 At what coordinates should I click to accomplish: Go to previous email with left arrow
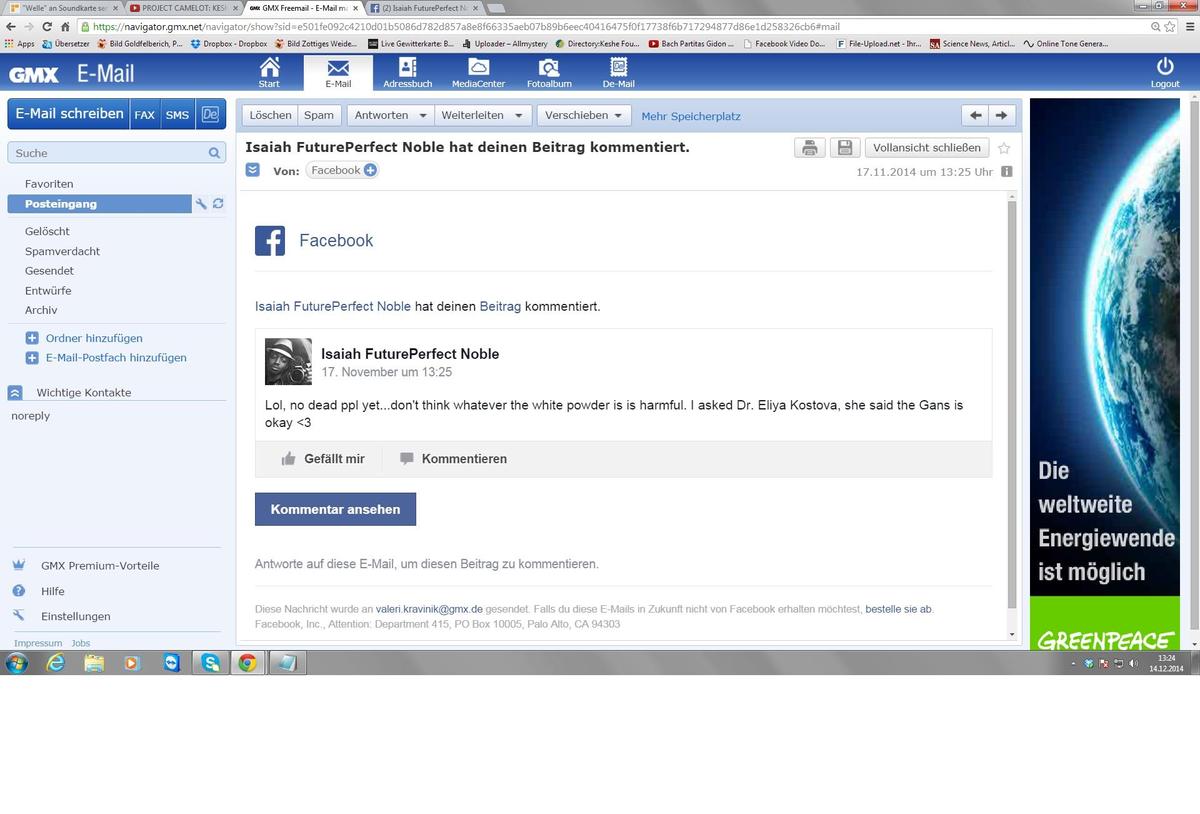976,115
